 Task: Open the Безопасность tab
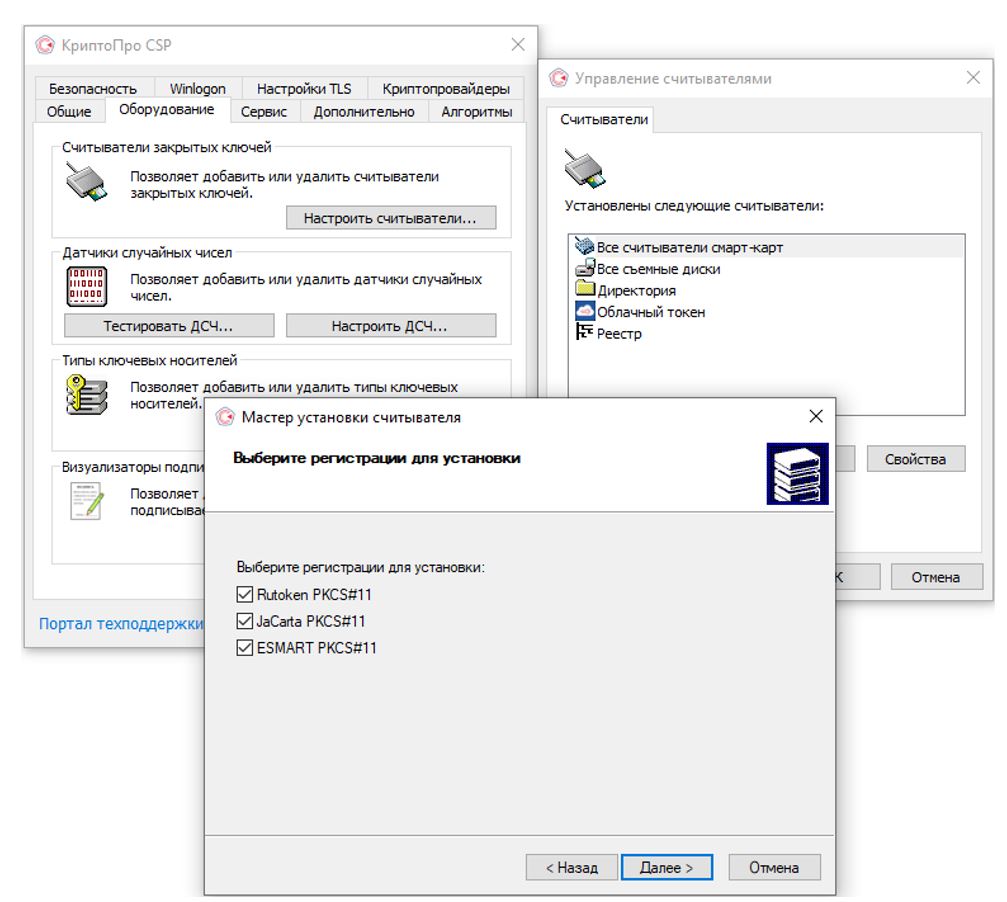click(x=93, y=89)
